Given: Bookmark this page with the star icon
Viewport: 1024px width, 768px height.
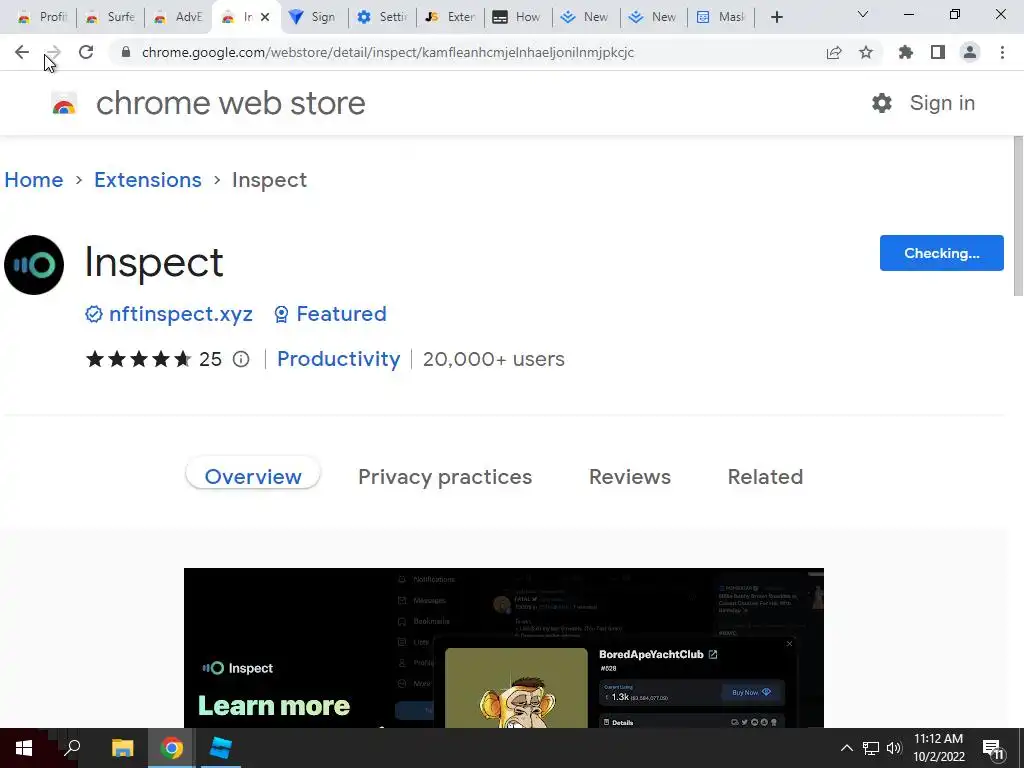Looking at the screenshot, I should tap(866, 52).
